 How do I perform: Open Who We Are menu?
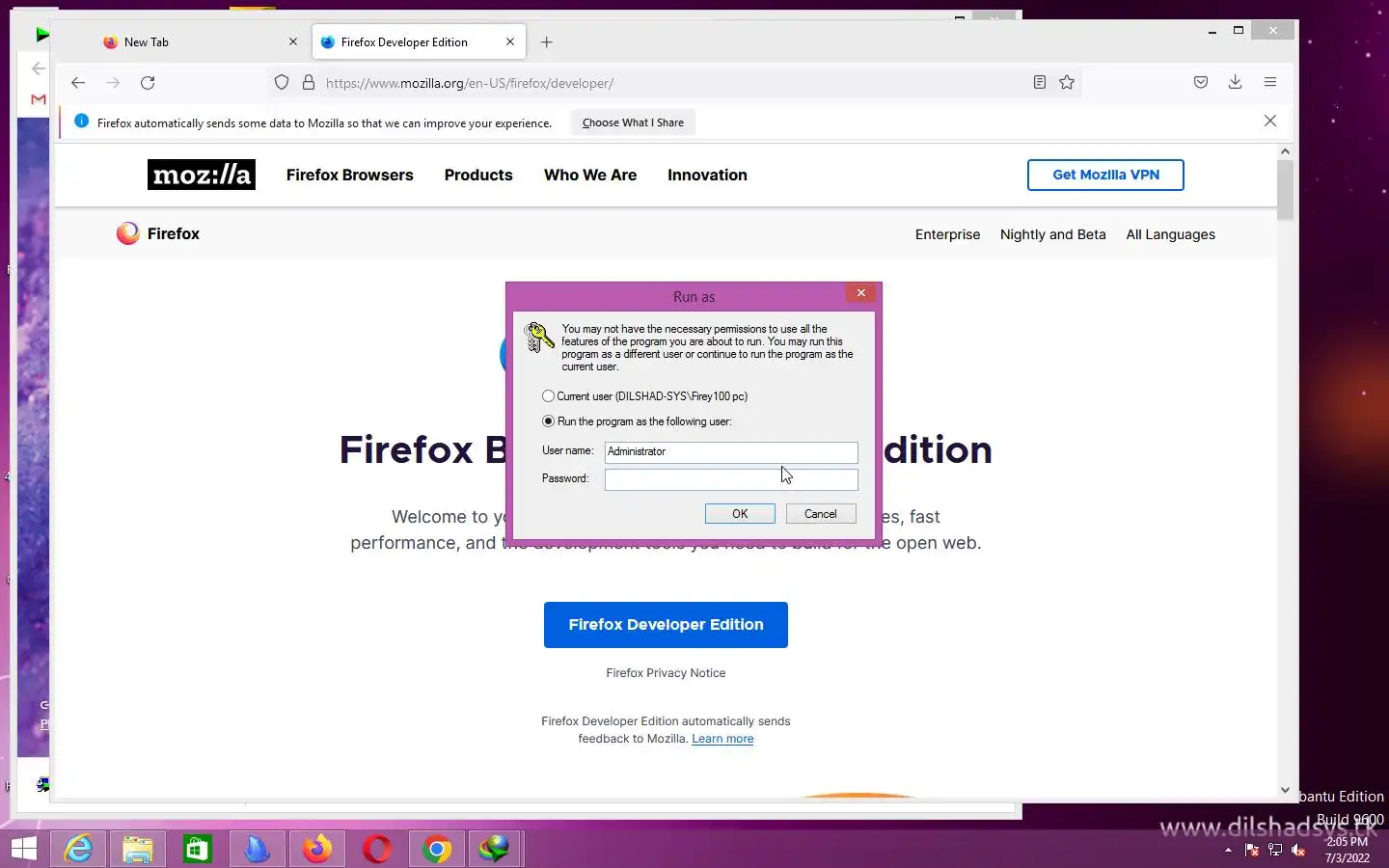(590, 175)
